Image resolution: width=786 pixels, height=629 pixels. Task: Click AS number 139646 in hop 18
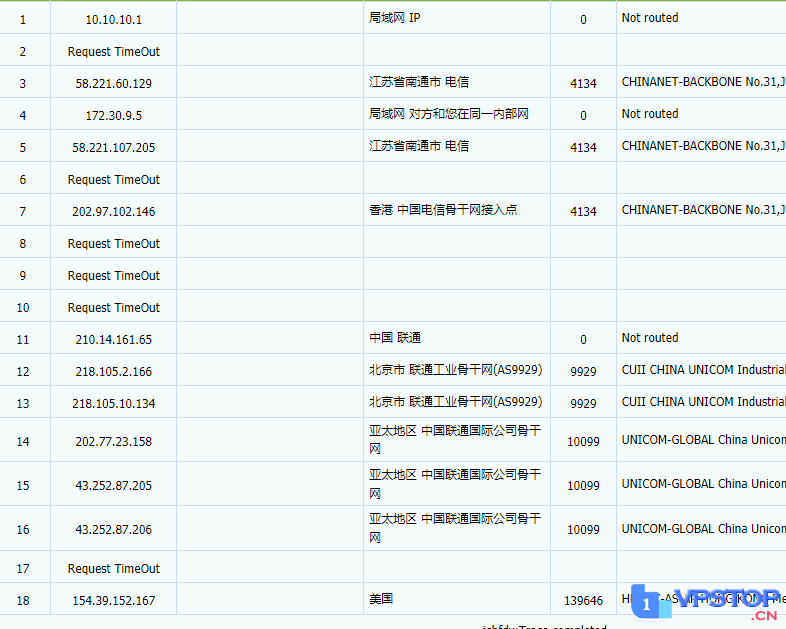coord(583,601)
